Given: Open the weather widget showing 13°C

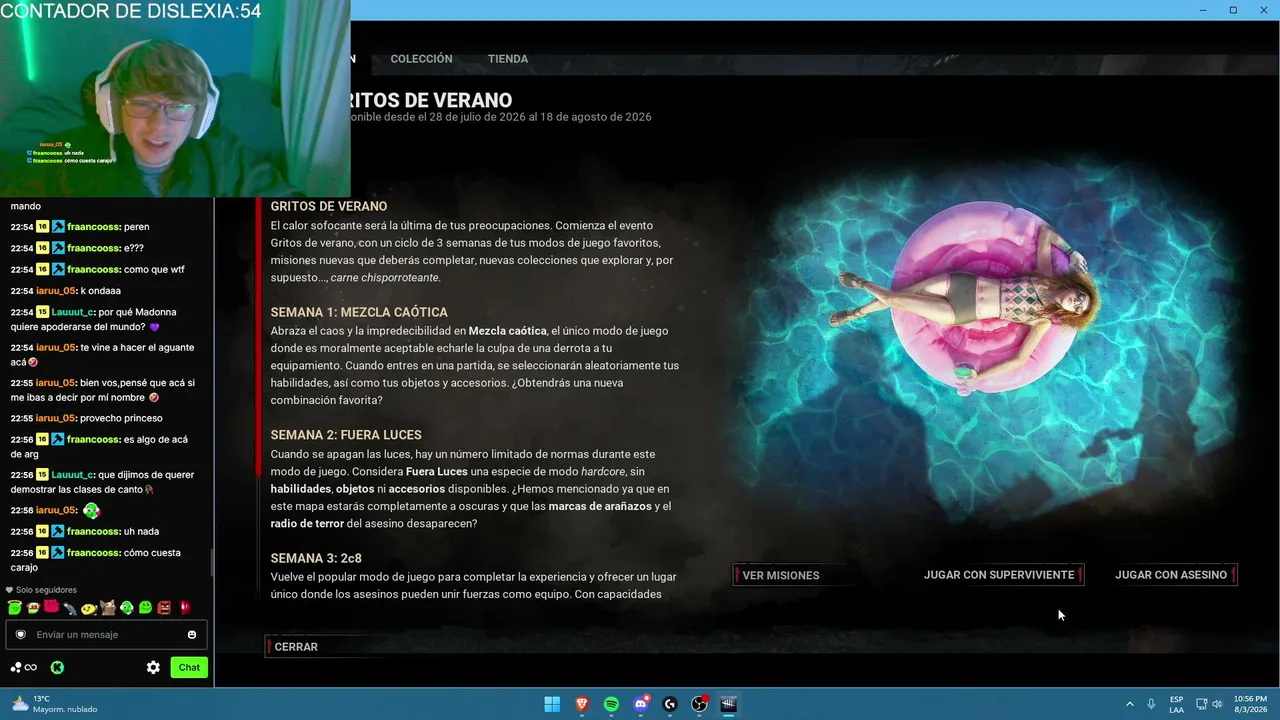Looking at the screenshot, I should click(x=54, y=704).
